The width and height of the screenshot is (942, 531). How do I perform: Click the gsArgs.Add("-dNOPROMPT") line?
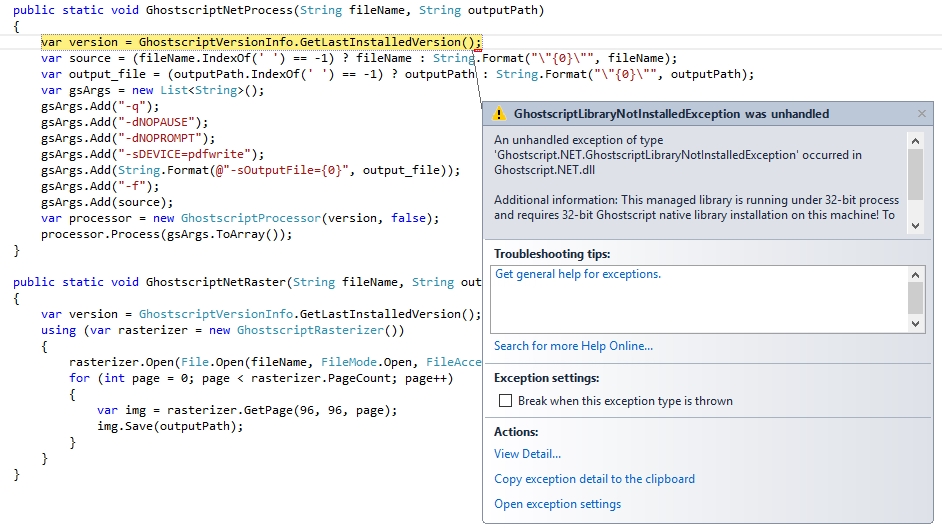(128, 138)
